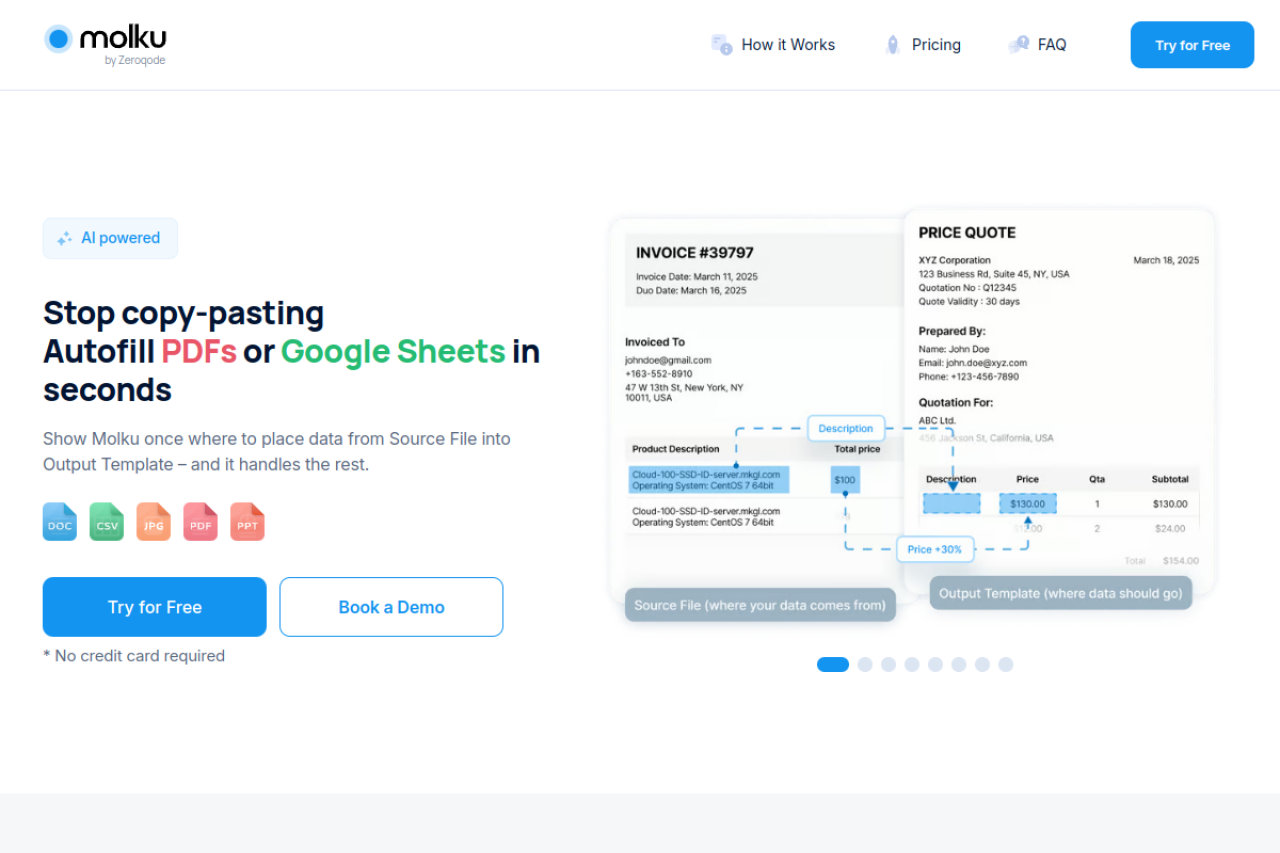Image resolution: width=1280 pixels, height=853 pixels.
Task: Click the JPG file icon
Action: click(x=154, y=522)
